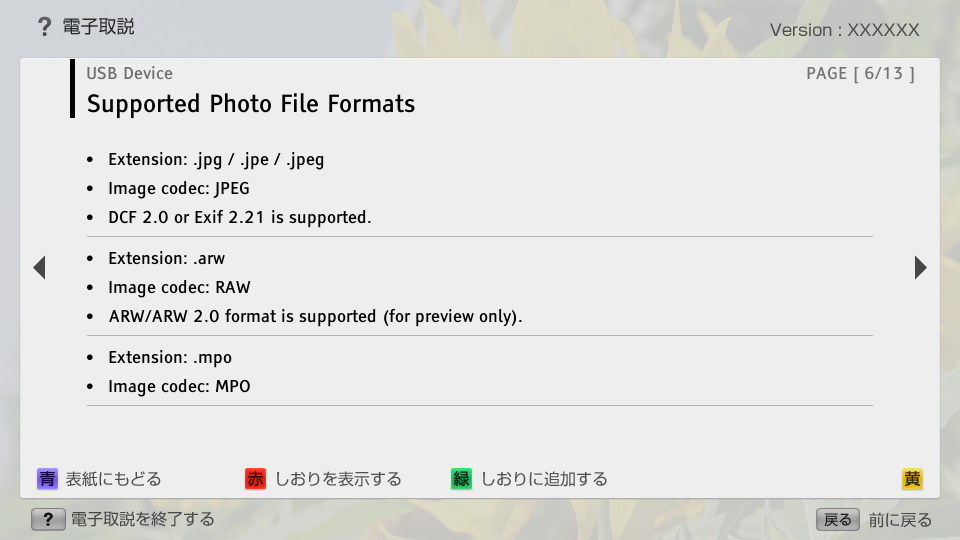Click the ? button beside 電子取説を終了する

pos(48,519)
